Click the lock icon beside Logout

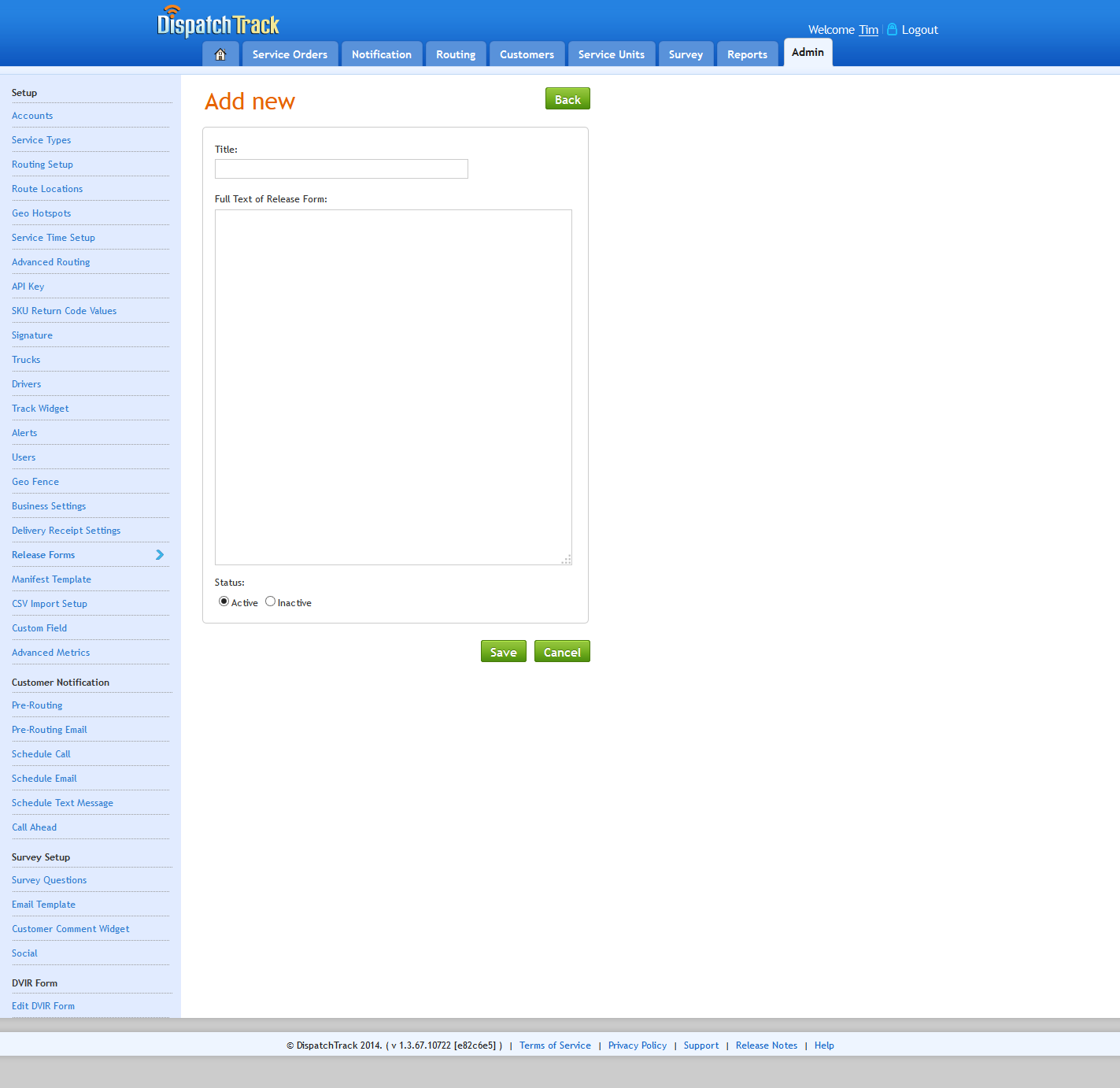click(891, 28)
